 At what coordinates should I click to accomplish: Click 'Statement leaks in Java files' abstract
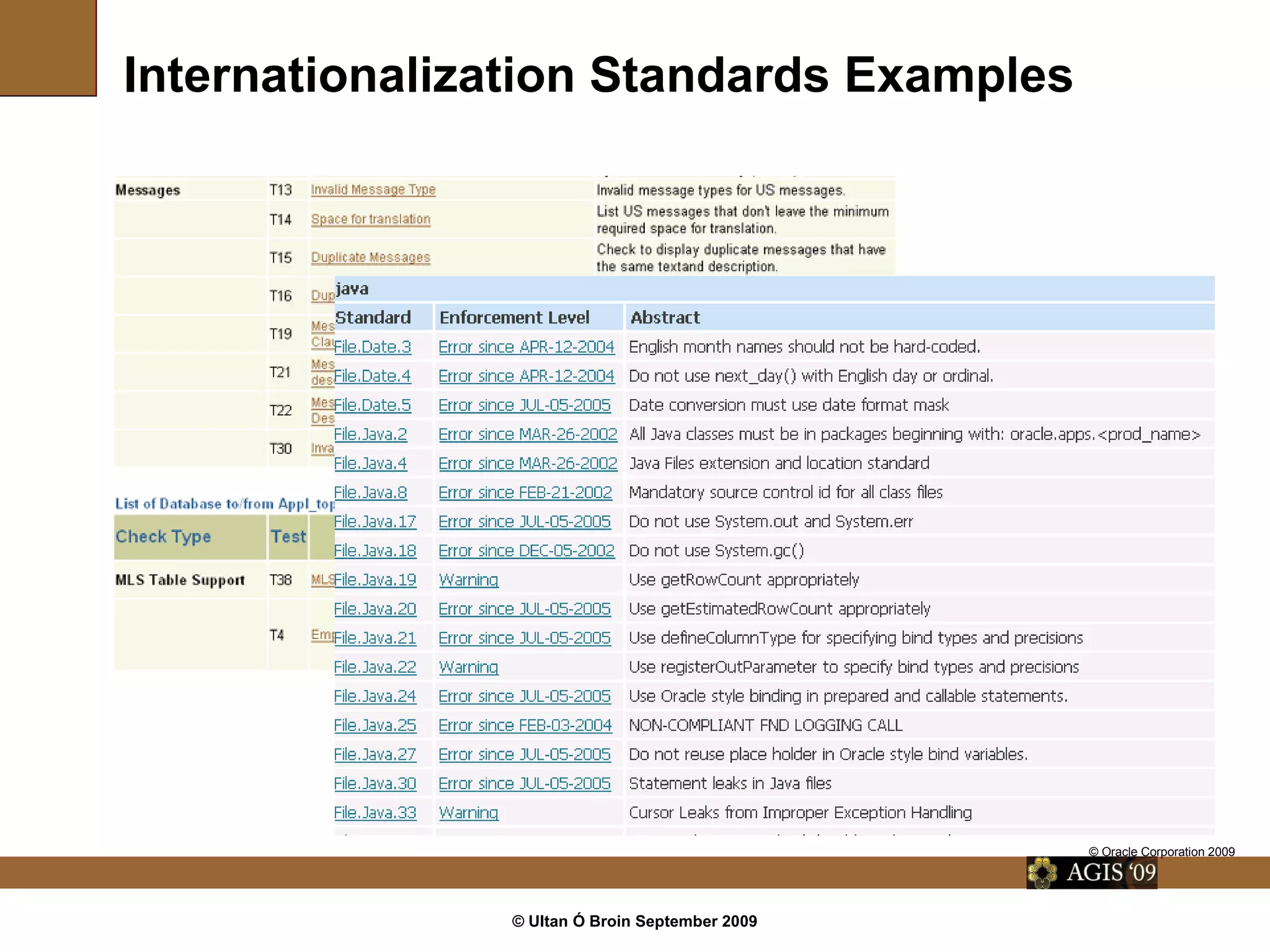click(730, 783)
